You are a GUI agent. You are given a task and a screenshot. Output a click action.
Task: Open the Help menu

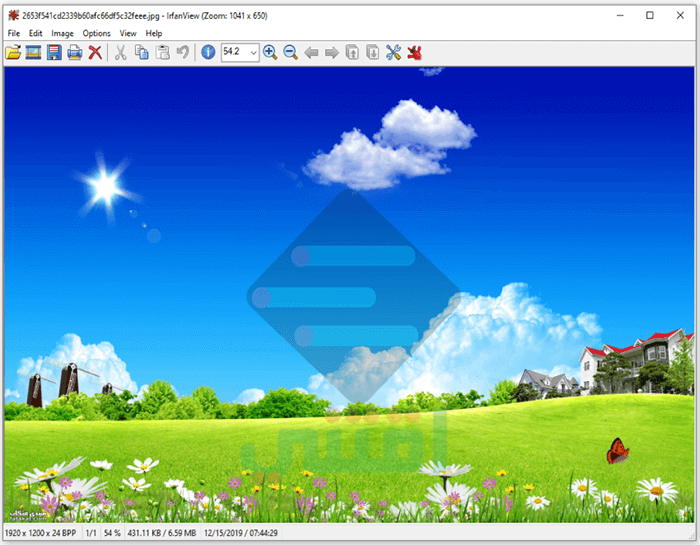154,33
